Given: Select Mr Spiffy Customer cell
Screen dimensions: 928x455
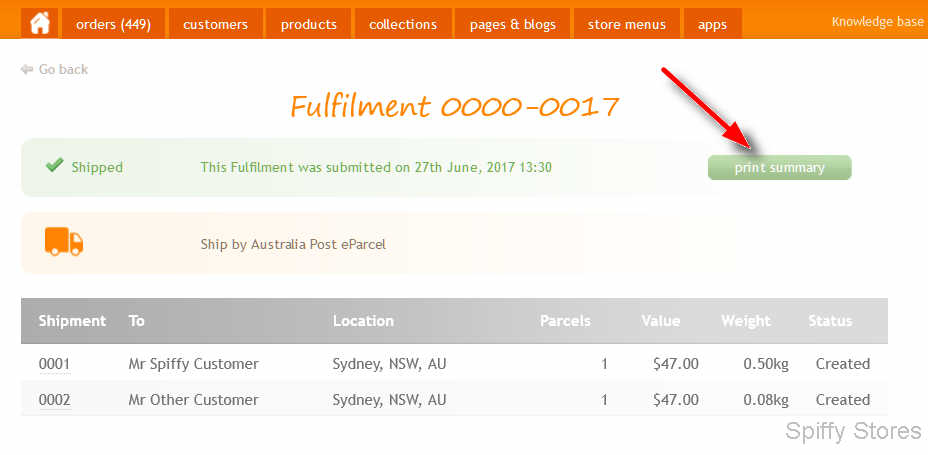Looking at the screenshot, I should pos(194,364).
